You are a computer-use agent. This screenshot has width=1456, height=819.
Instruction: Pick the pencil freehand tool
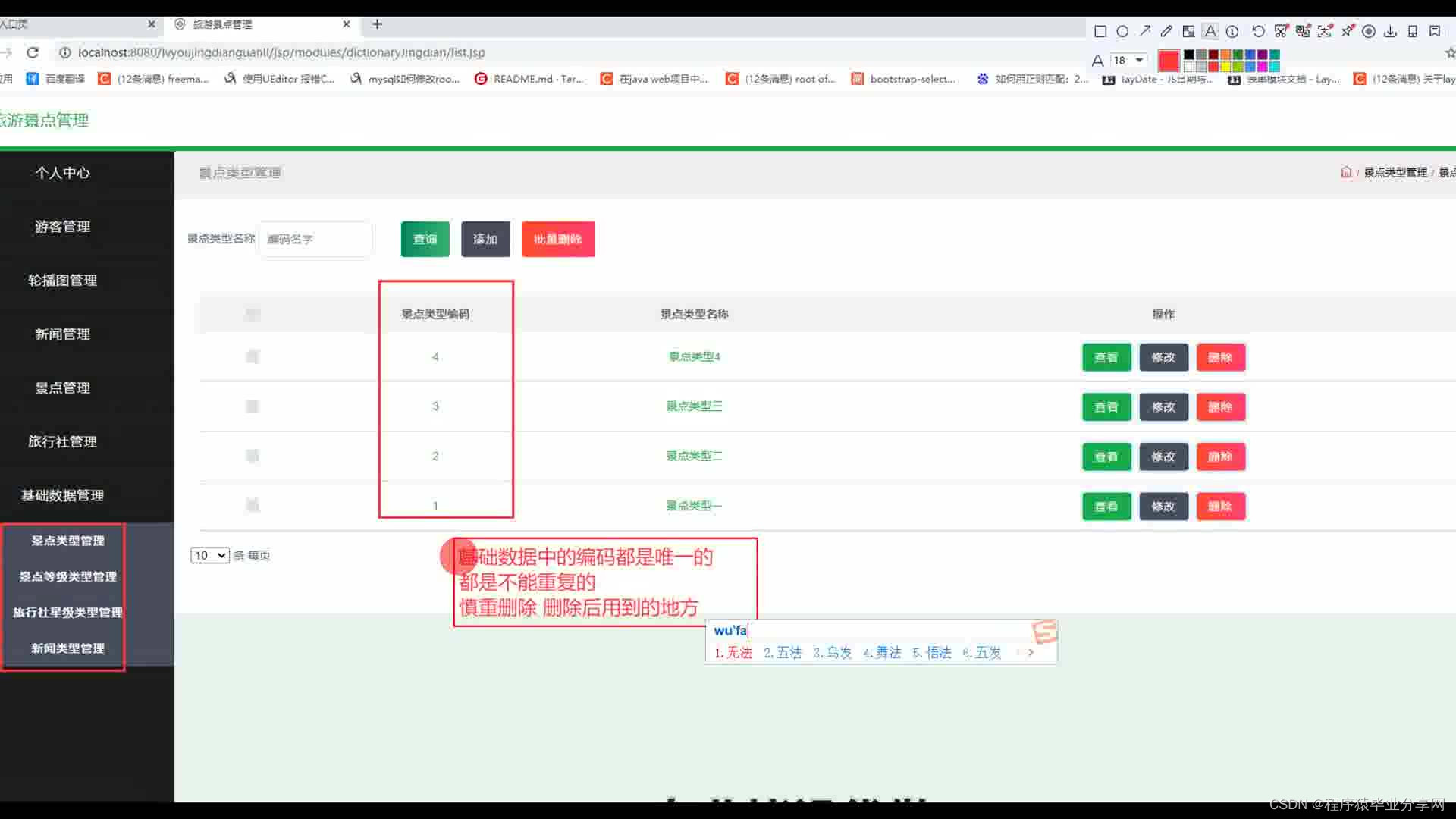(x=1166, y=31)
